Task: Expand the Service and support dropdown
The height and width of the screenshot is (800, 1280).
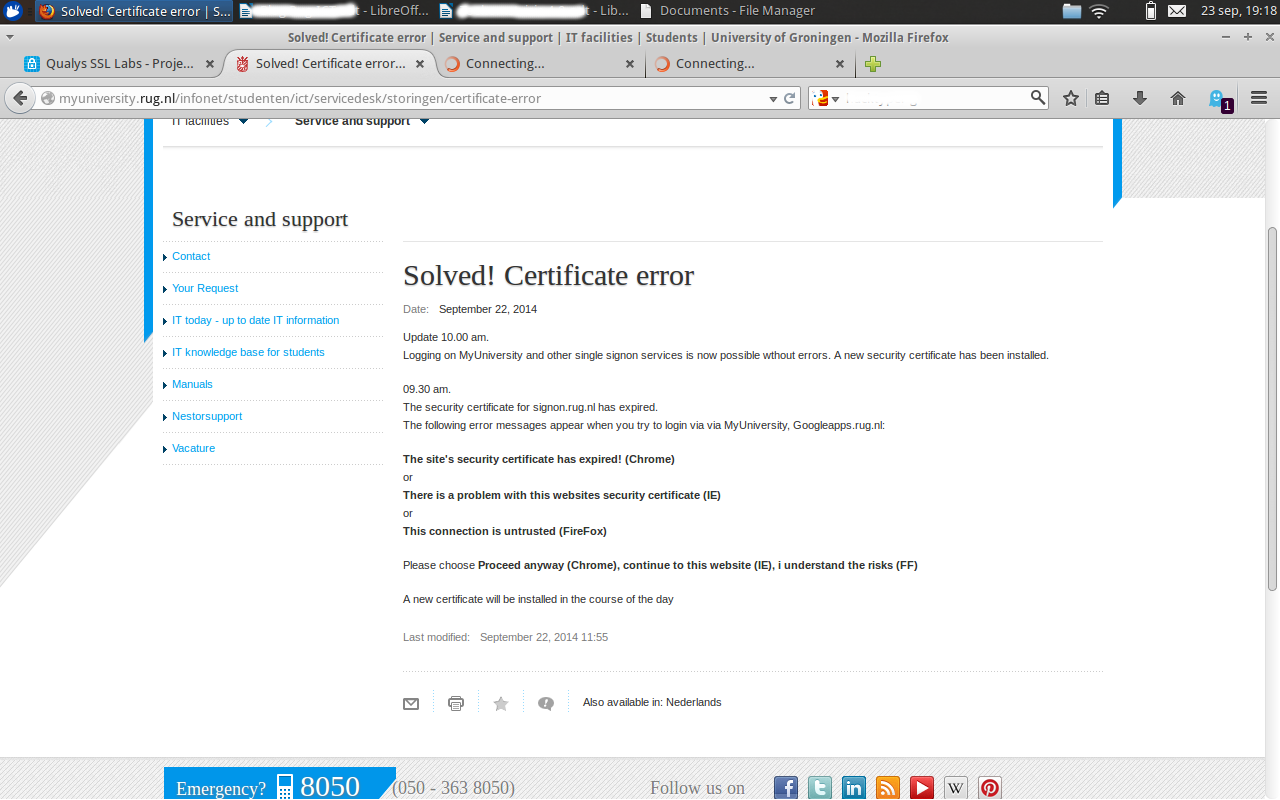Action: click(424, 122)
